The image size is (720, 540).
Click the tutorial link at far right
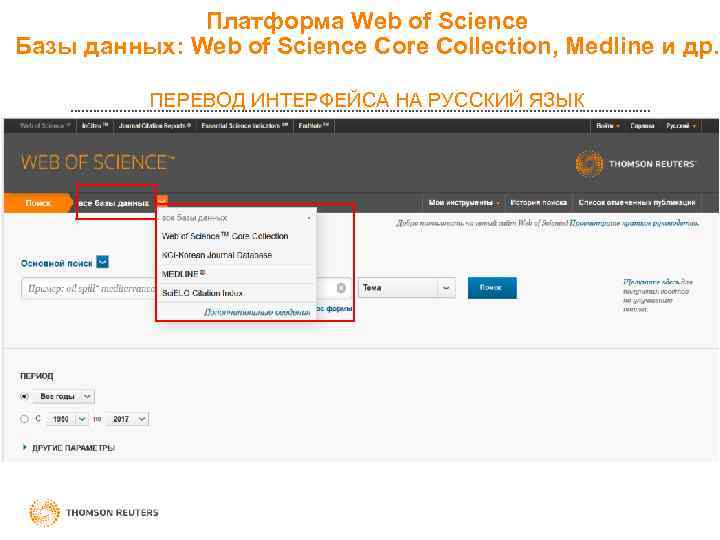(x=657, y=295)
